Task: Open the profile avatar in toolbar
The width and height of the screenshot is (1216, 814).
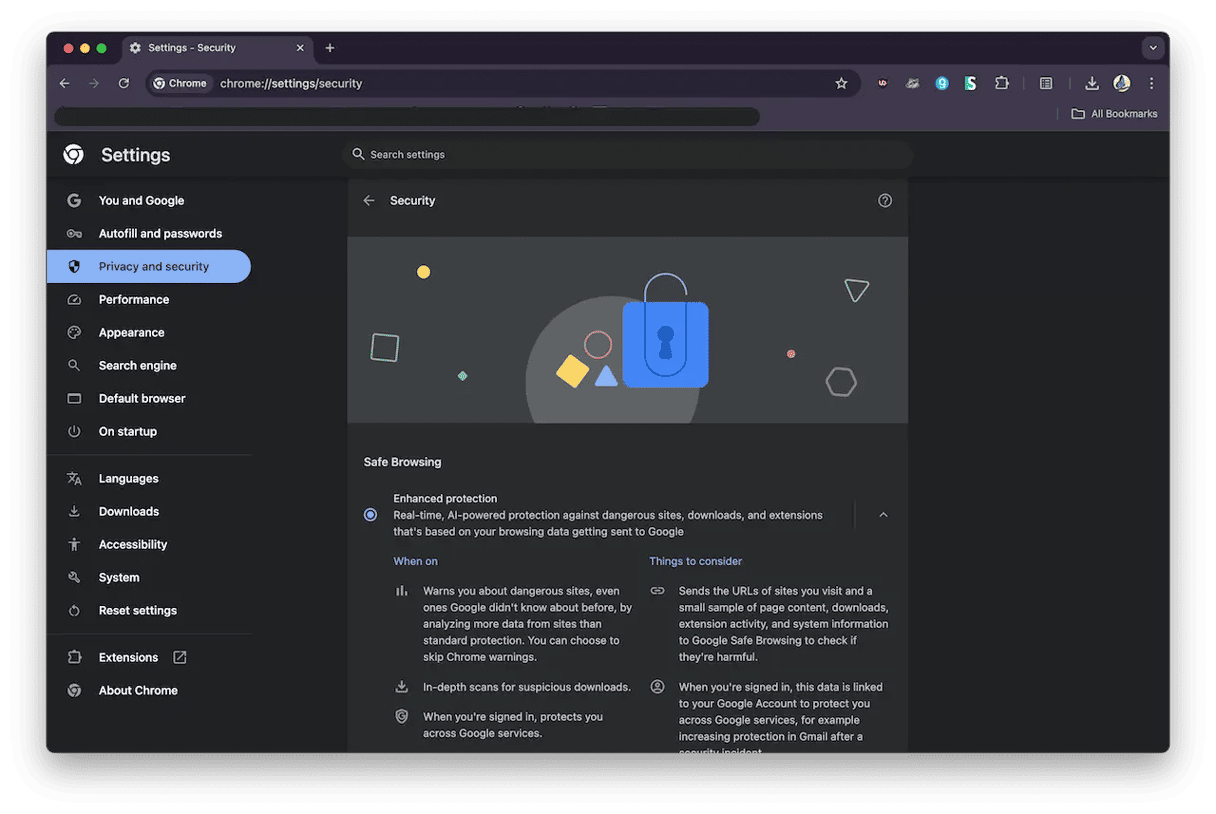Action: 1122,84
